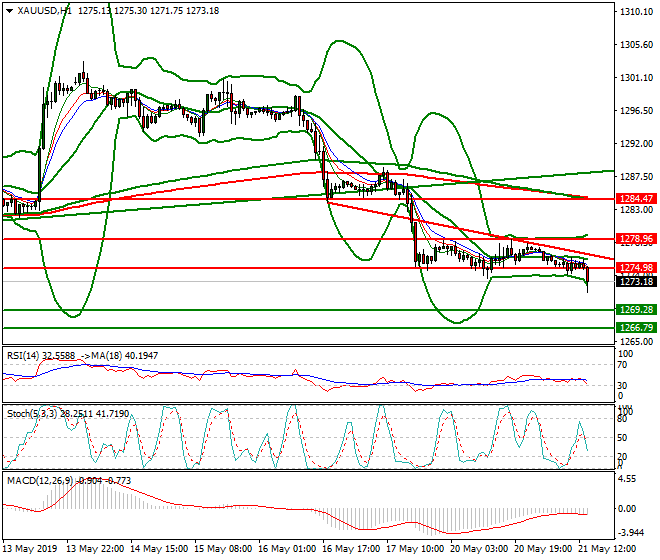
Task: Click the 14 May 15:00 time label
Action: pos(159,549)
